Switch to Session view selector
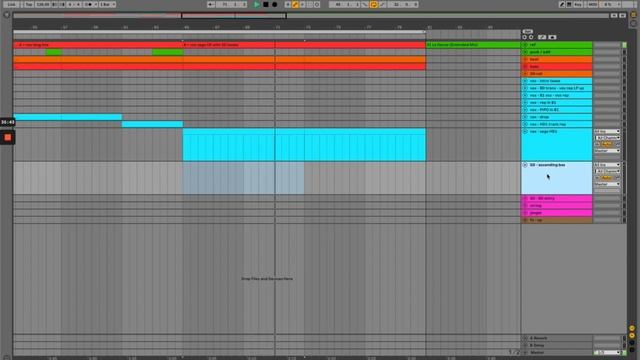Viewport: 640px width, 360px height. (x=633, y=23)
